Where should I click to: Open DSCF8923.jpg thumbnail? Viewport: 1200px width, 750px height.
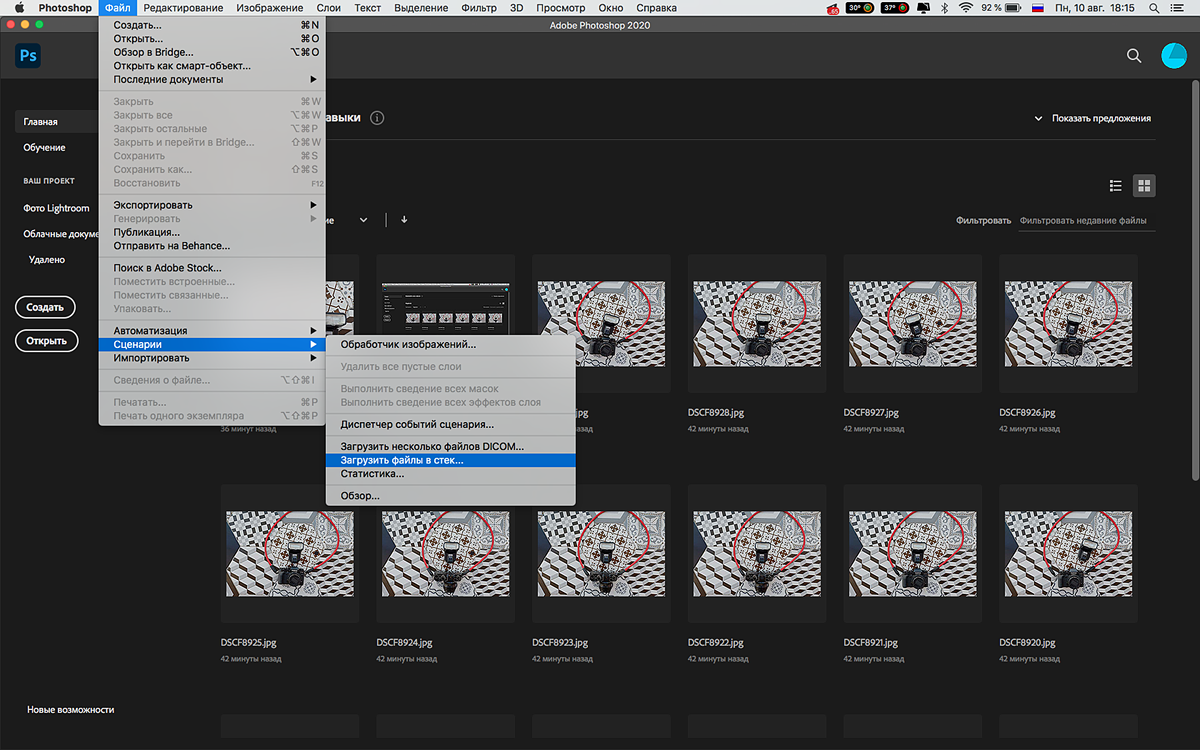[601, 554]
